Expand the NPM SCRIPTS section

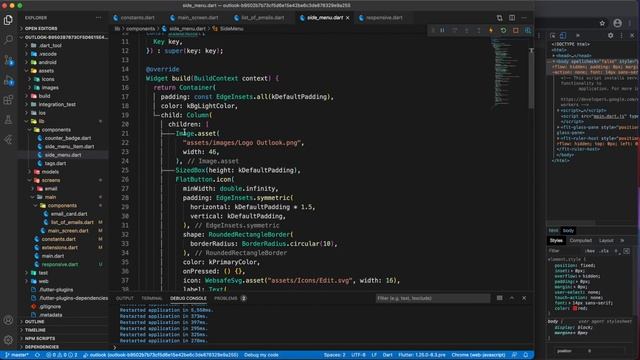coord(40,338)
